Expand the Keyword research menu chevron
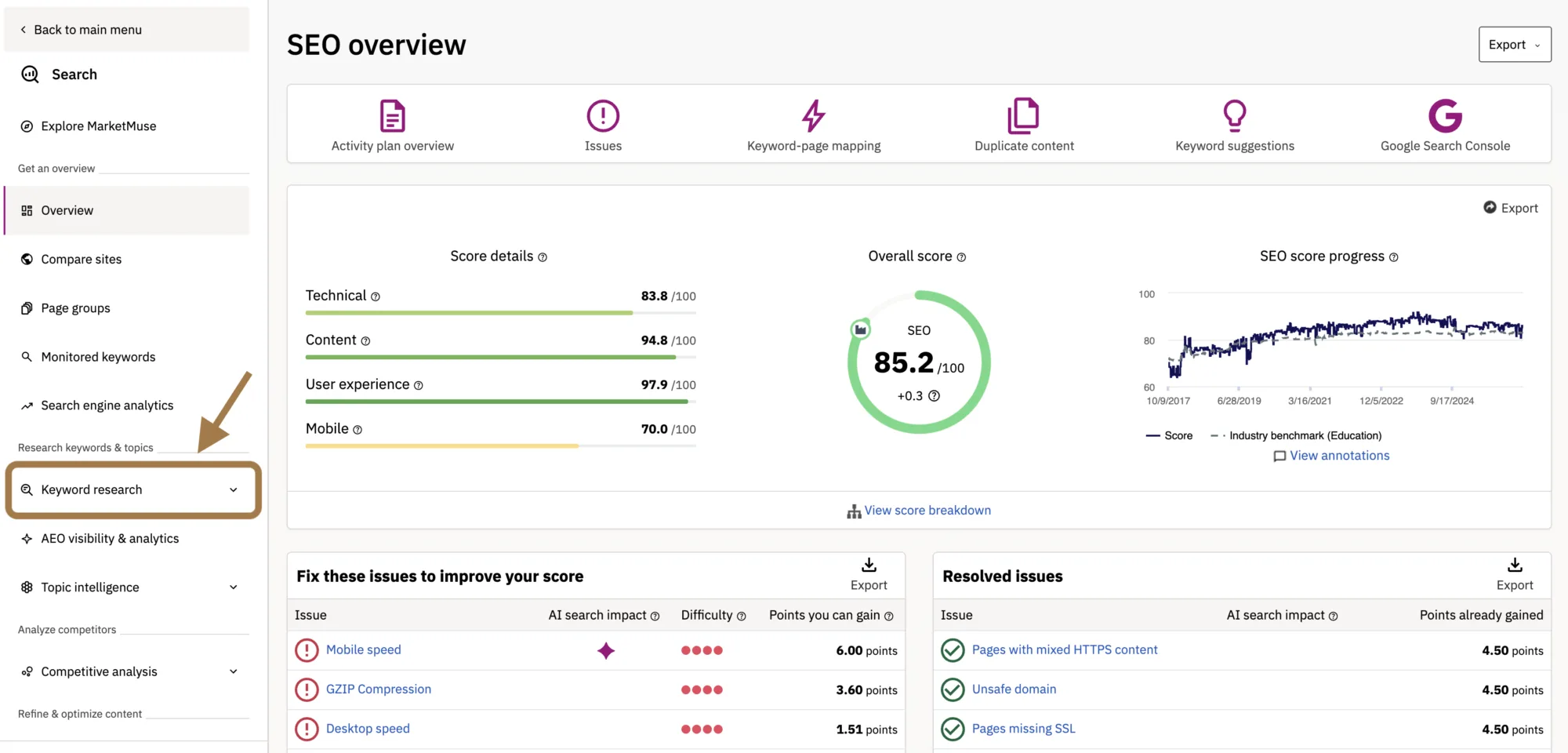 tap(234, 490)
